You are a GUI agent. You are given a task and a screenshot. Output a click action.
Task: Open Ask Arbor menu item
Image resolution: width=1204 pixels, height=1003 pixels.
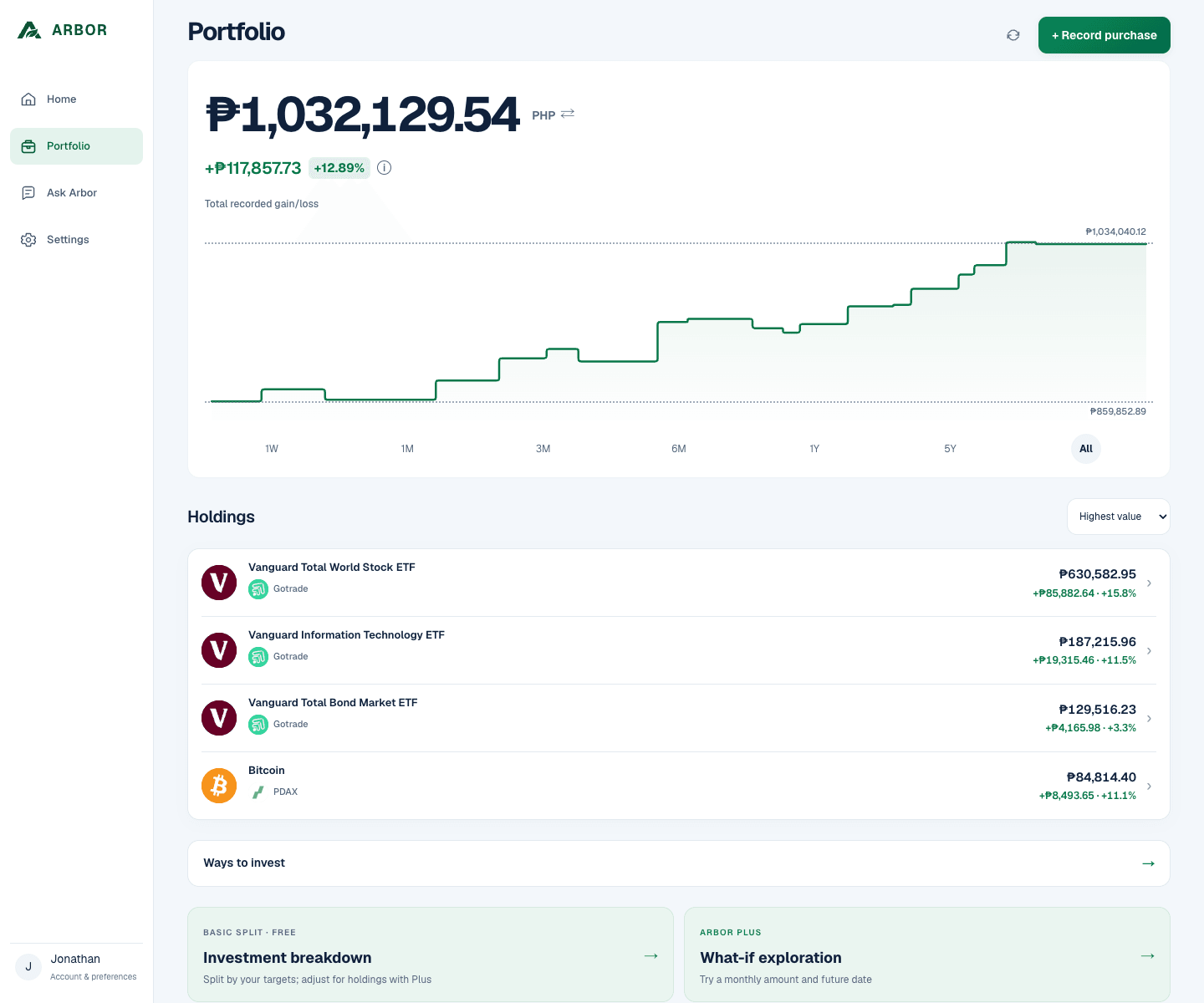(76, 193)
